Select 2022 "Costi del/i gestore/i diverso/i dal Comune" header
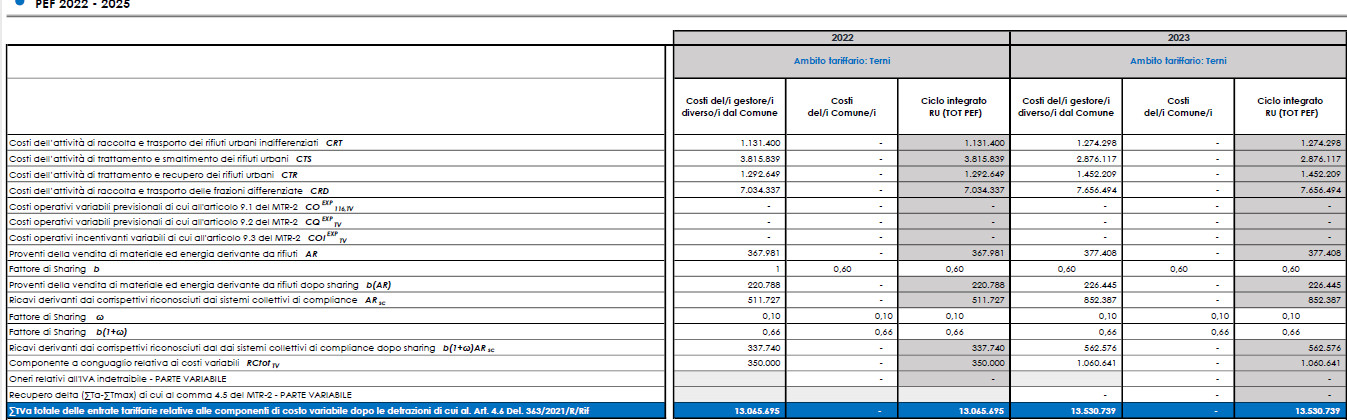Screen dimensions: 1347x420 [x=730, y=106]
